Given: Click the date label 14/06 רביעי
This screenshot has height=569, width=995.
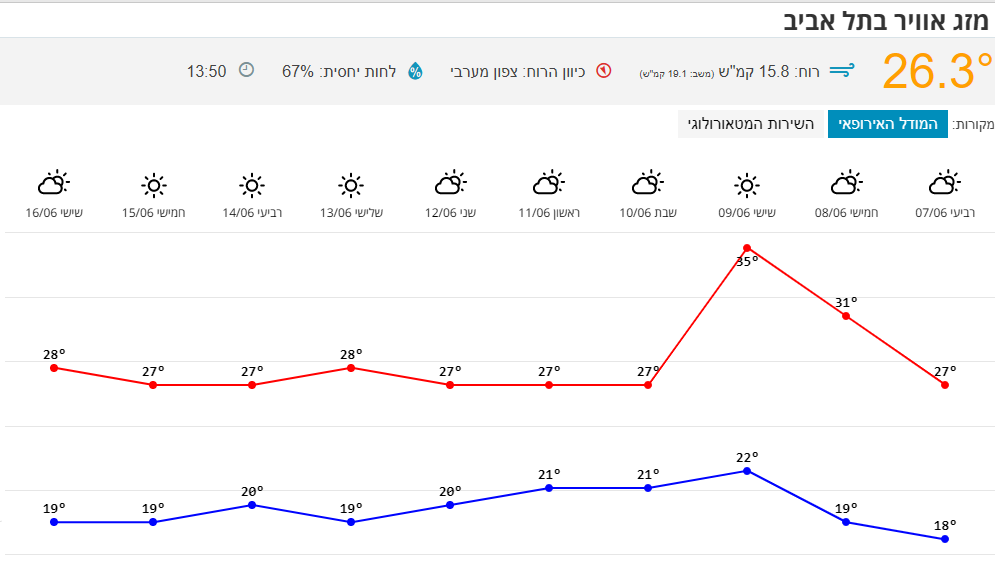Looking at the screenshot, I should [252, 213].
